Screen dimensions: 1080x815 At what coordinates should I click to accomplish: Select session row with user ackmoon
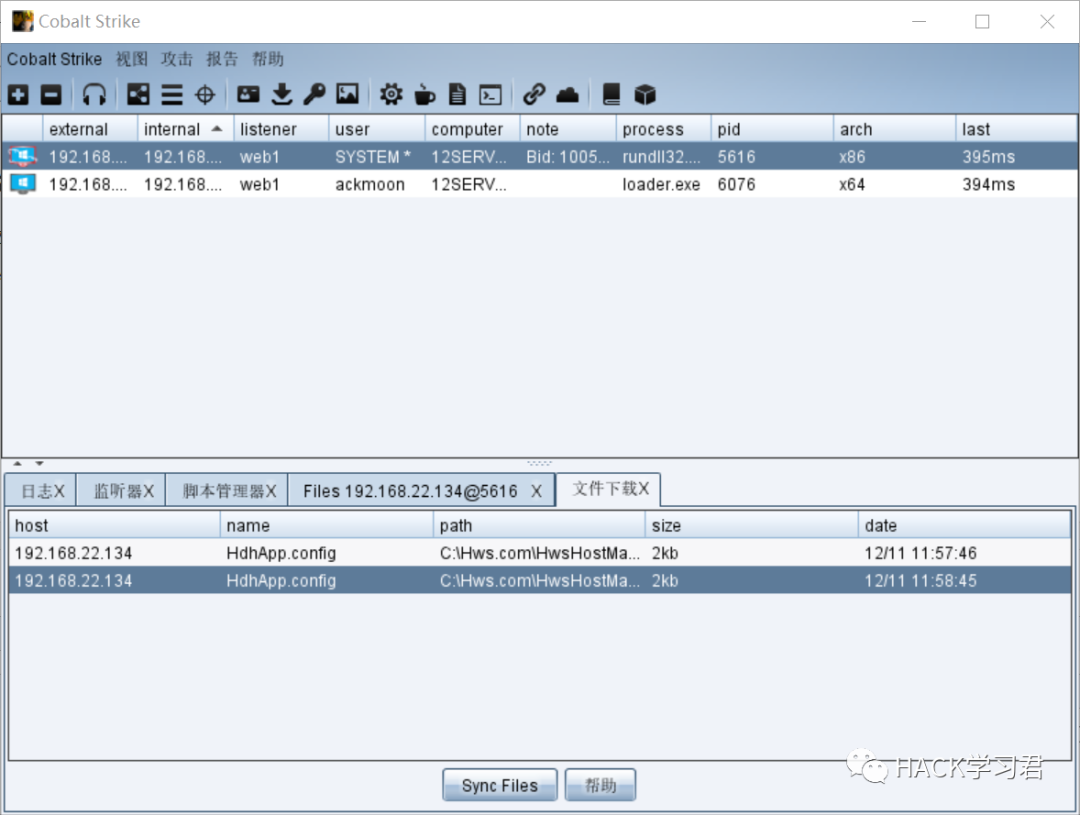(x=540, y=184)
